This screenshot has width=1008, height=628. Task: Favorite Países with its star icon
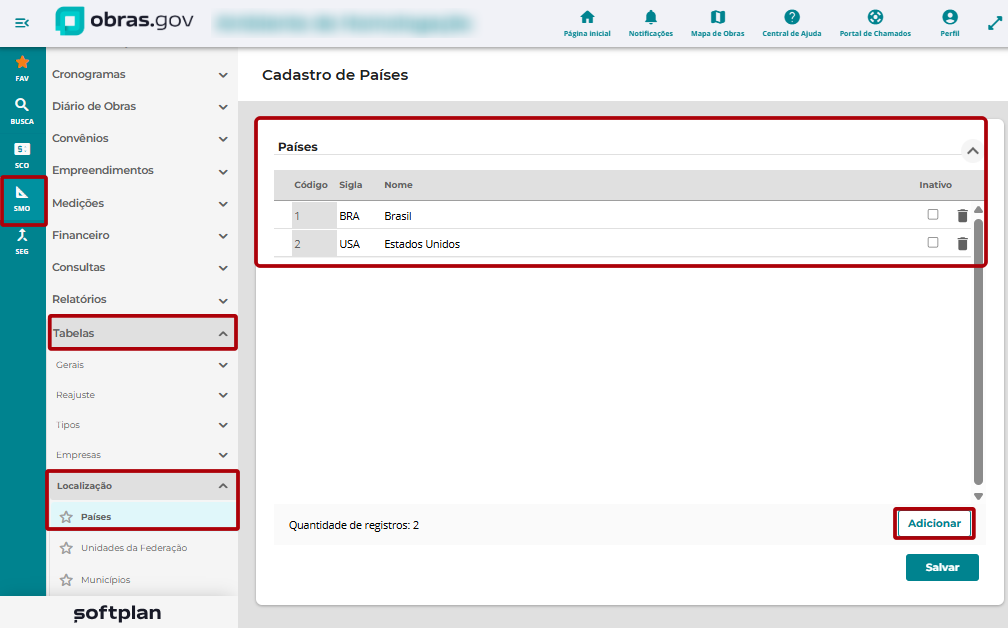click(66, 517)
